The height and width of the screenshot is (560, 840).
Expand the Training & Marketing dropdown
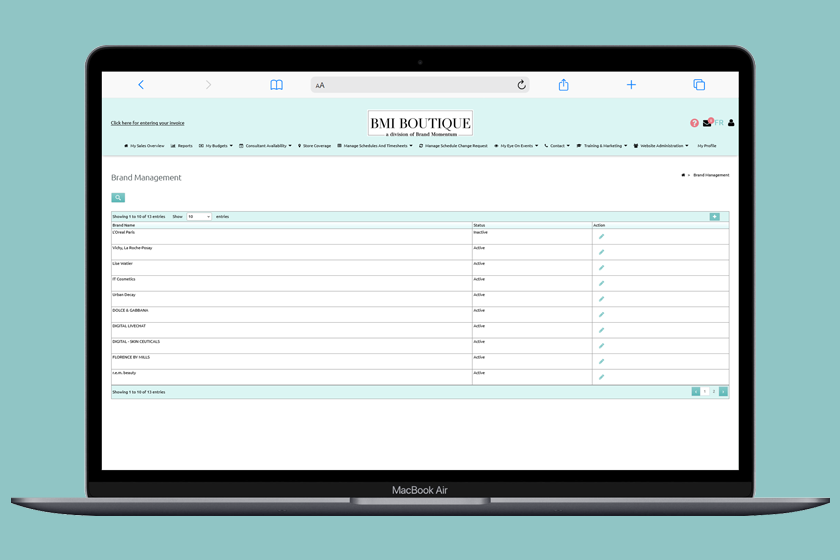coord(602,146)
